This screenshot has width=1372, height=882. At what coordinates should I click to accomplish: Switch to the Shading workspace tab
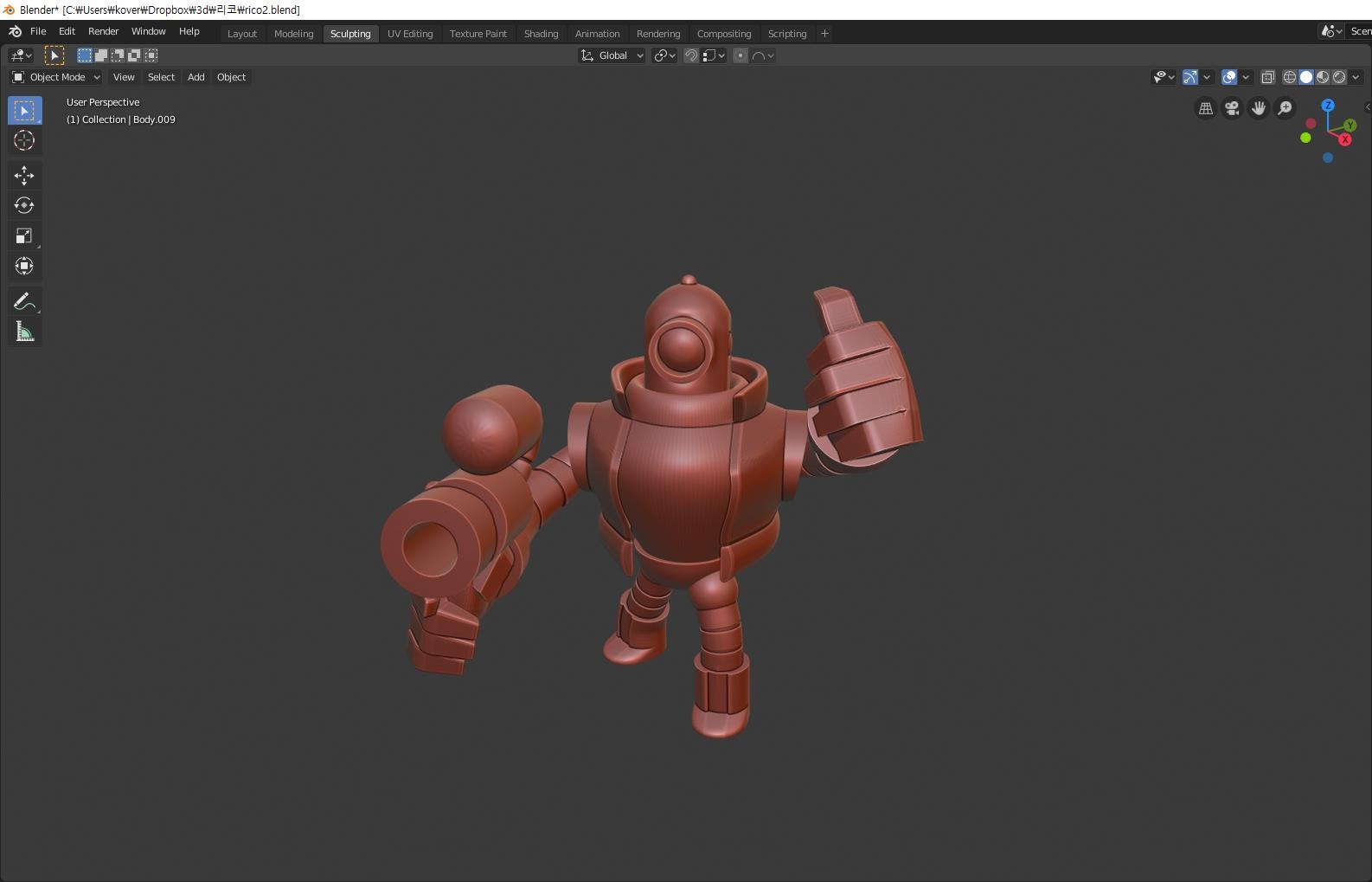click(541, 34)
